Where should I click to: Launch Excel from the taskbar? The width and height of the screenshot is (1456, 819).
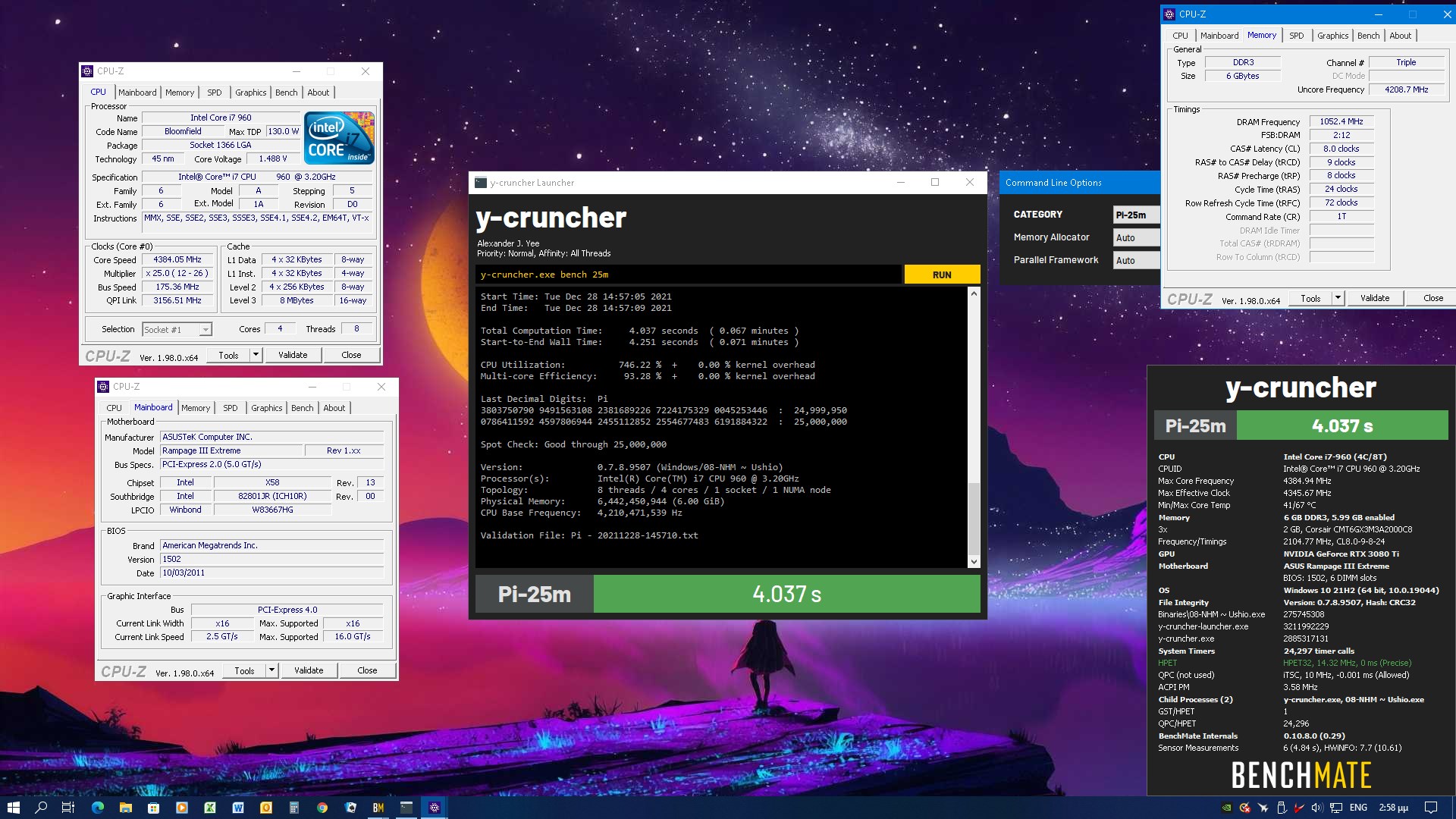(210, 808)
